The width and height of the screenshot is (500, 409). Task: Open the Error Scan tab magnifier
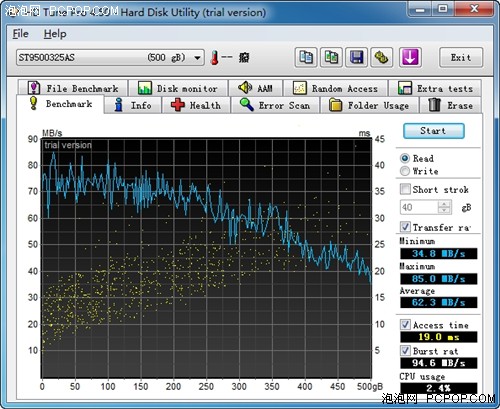pos(275,105)
